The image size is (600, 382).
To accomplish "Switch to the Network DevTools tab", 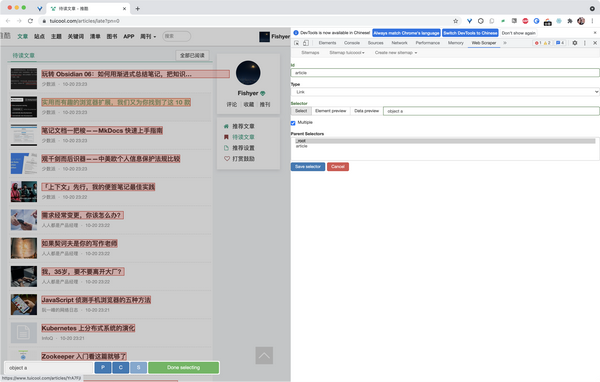I will click(x=399, y=43).
